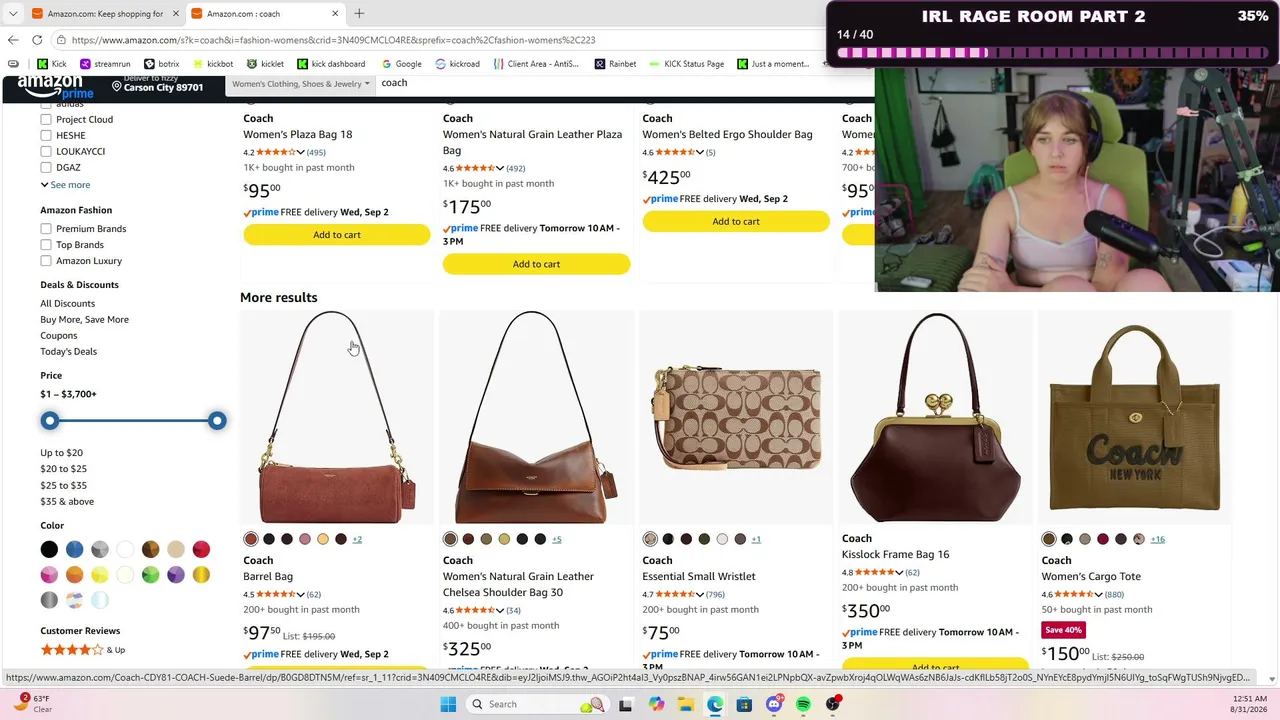This screenshot has height=720, width=1280.
Task: Filter price by 'Up to $20'
Action: point(62,453)
